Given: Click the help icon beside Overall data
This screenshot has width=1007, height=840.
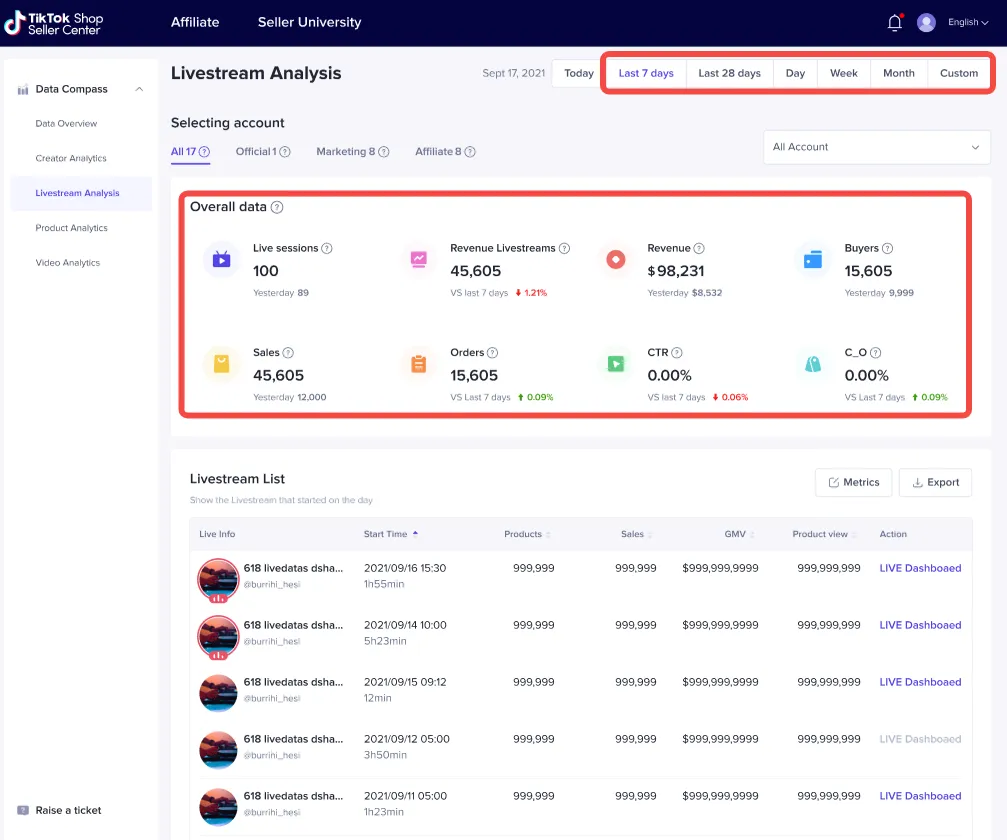Looking at the screenshot, I should pyautogui.click(x=277, y=207).
